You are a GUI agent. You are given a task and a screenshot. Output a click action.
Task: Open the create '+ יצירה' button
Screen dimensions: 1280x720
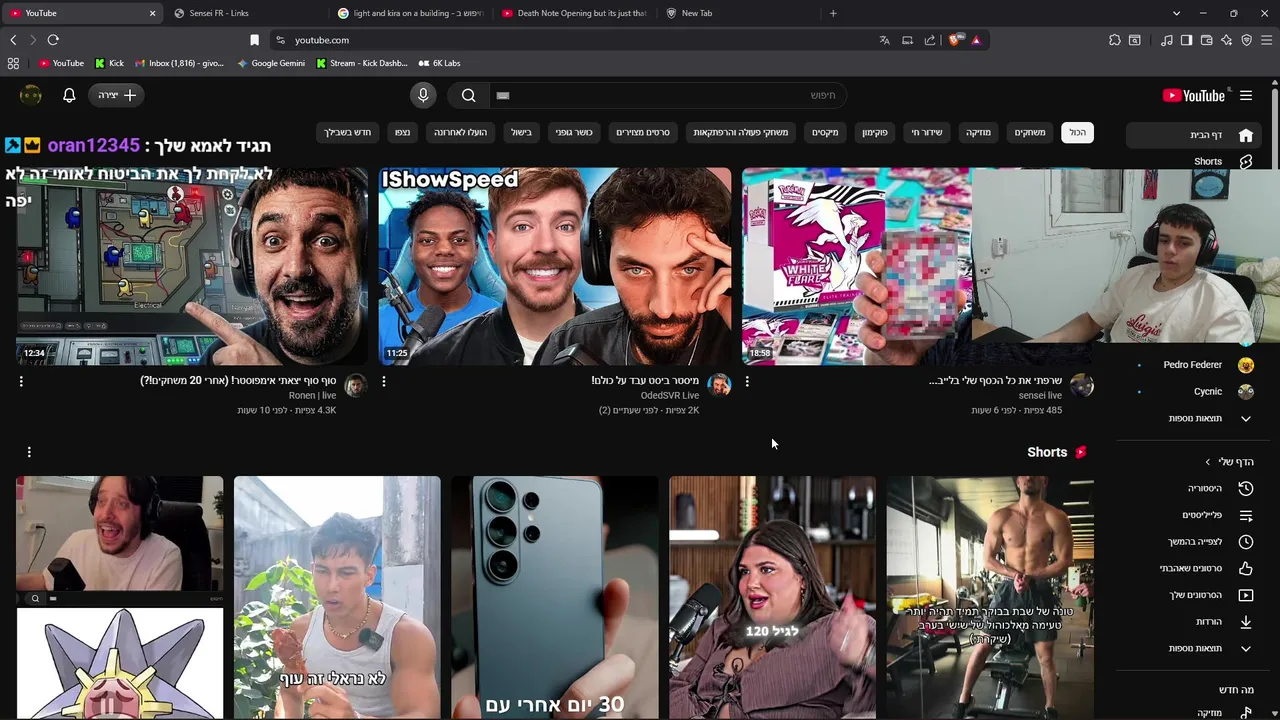tap(117, 95)
